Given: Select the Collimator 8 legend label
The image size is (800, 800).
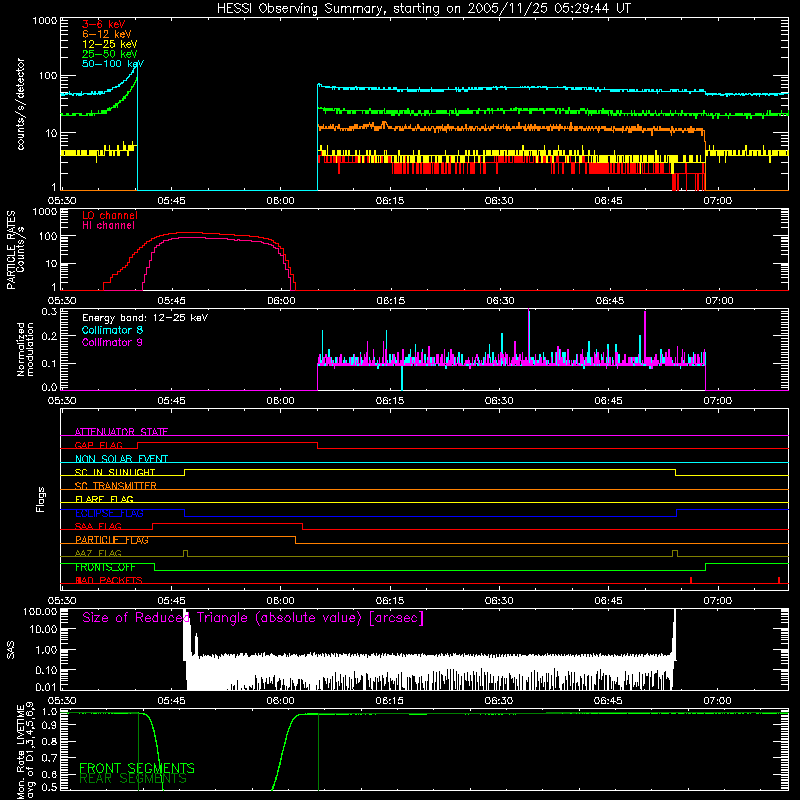Looking at the screenshot, I should click(112, 330).
